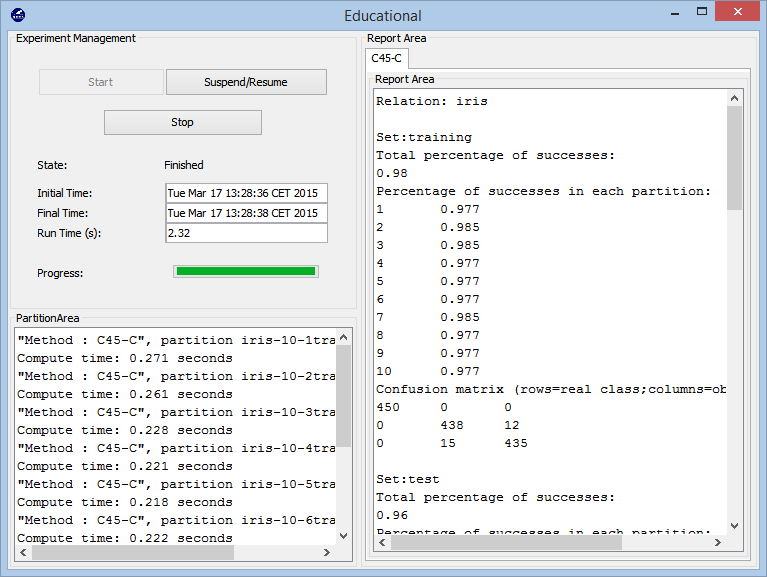Close the Educational window
Viewport: 767px width, 577px height.
738,11
